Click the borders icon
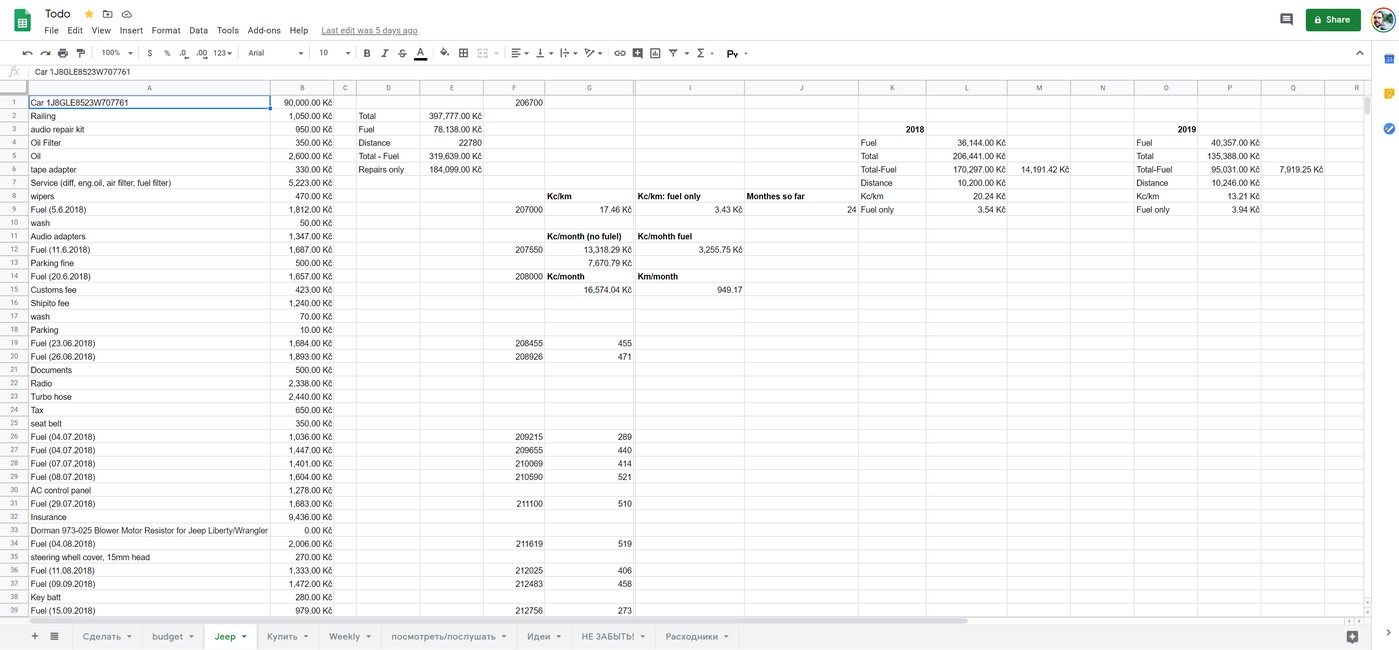The width and height of the screenshot is (1399, 650). tap(463, 53)
